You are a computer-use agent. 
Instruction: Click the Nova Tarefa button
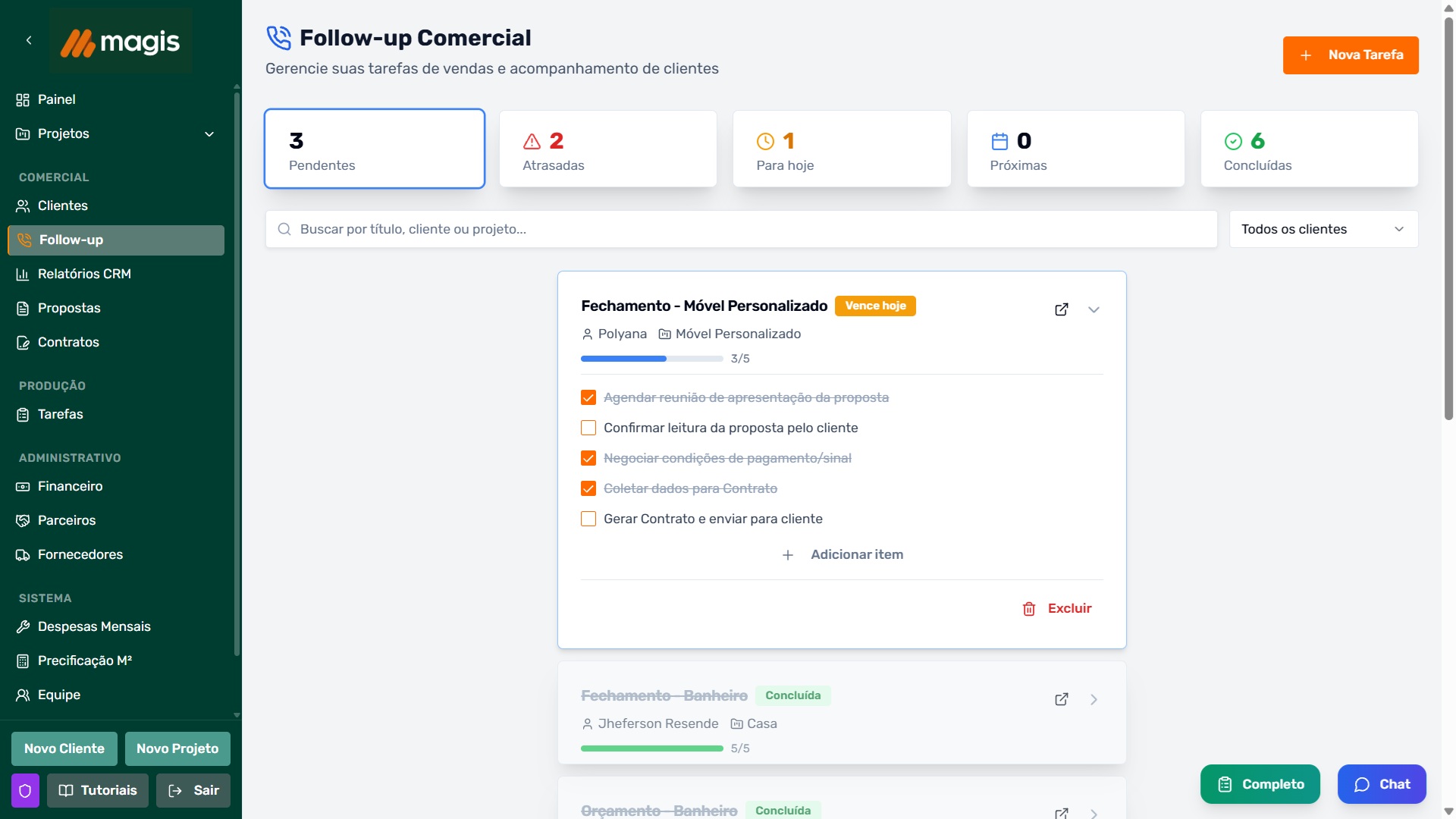(x=1350, y=55)
